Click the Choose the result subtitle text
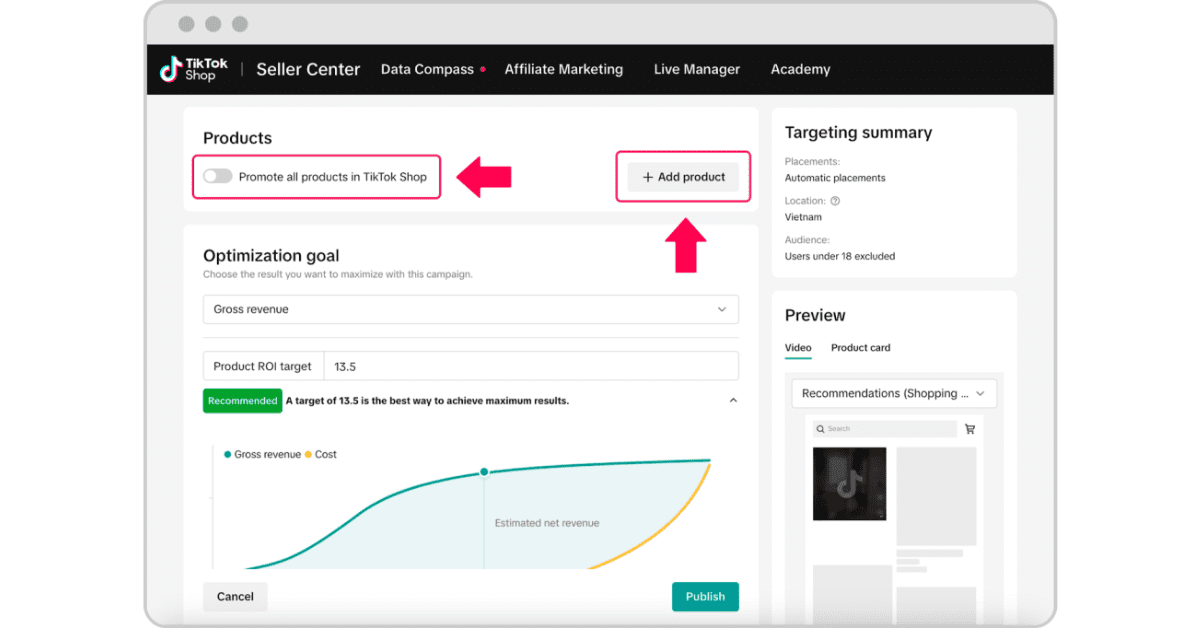The image size is (1200, 628). click(x=338, y=274)
